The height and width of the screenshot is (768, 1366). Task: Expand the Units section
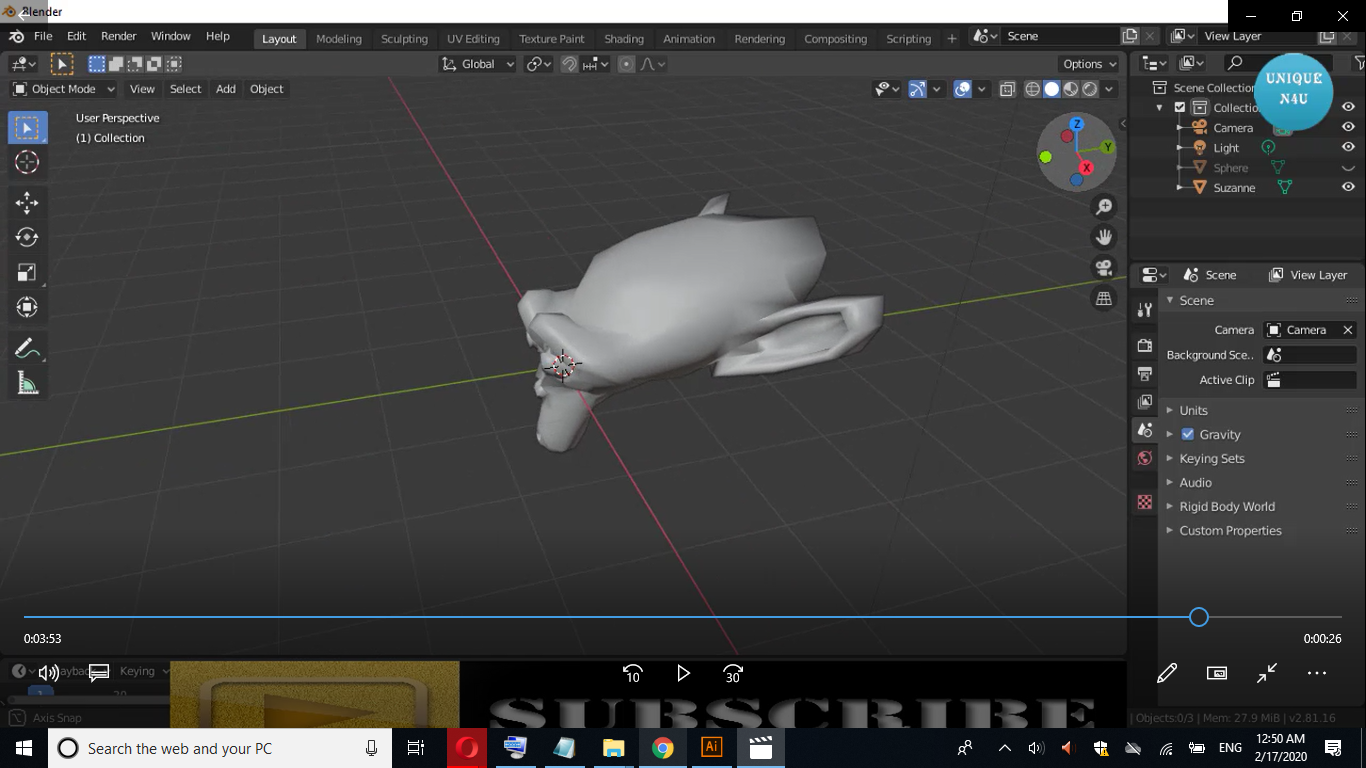[x=1194, y=410]
